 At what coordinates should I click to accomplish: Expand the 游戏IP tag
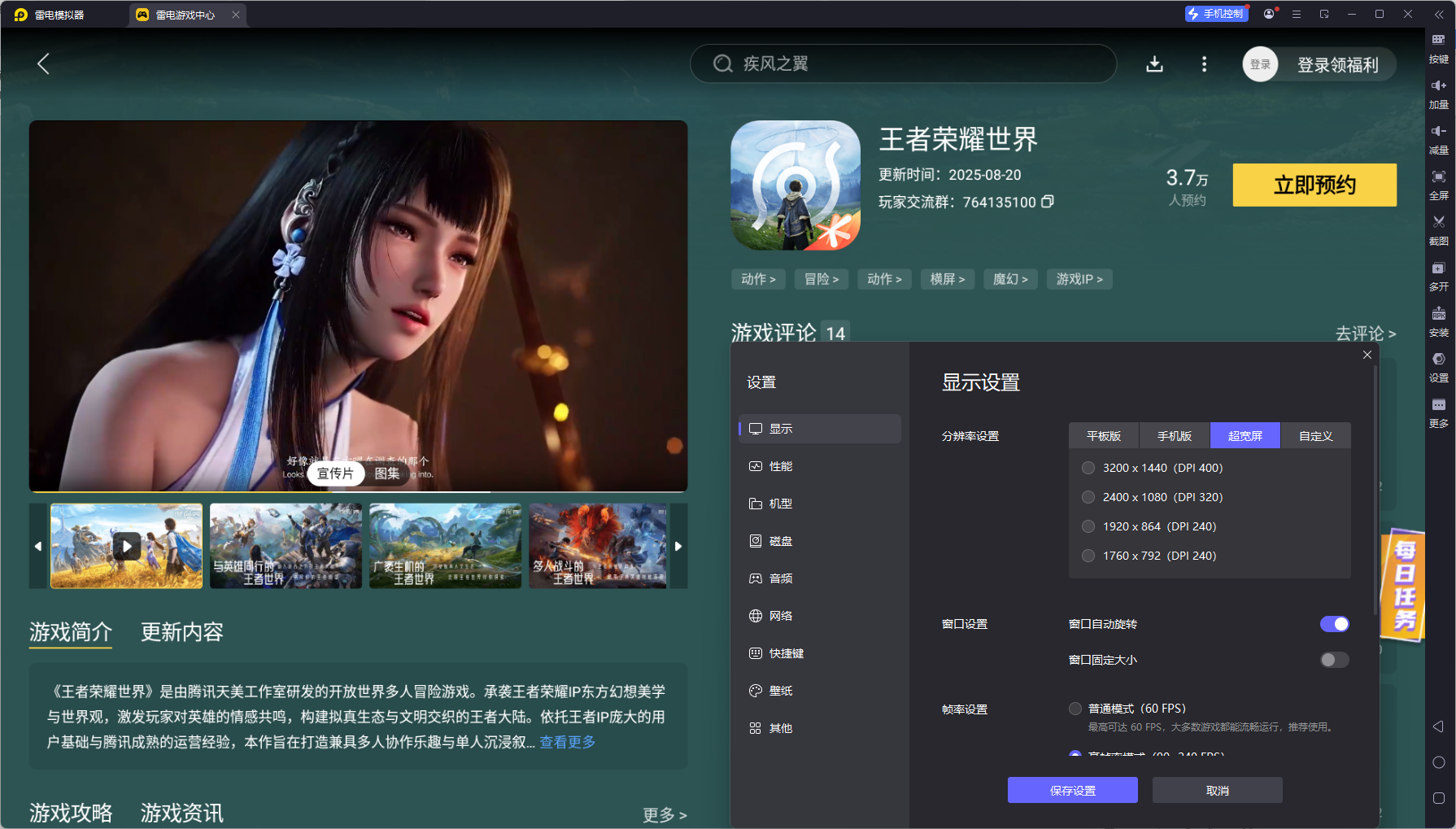(x=1079, y=279)
